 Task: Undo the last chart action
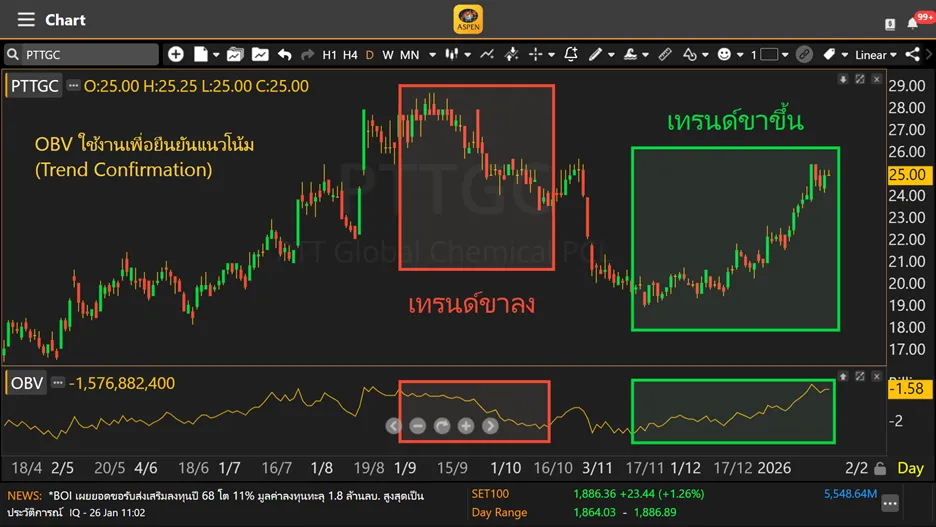285,54
